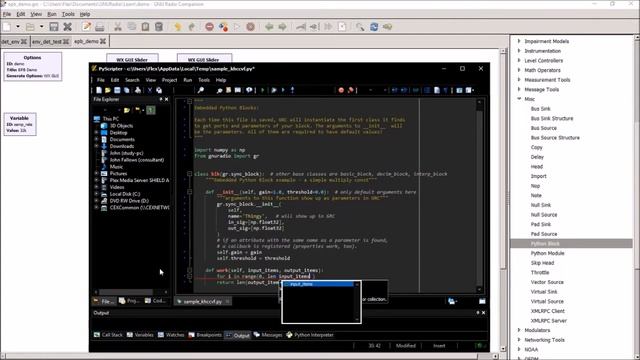This screenshot has height=360, width=640.
Task: Click the Generate flow graph icon in GNU Radio
Action: pos(223,27)
